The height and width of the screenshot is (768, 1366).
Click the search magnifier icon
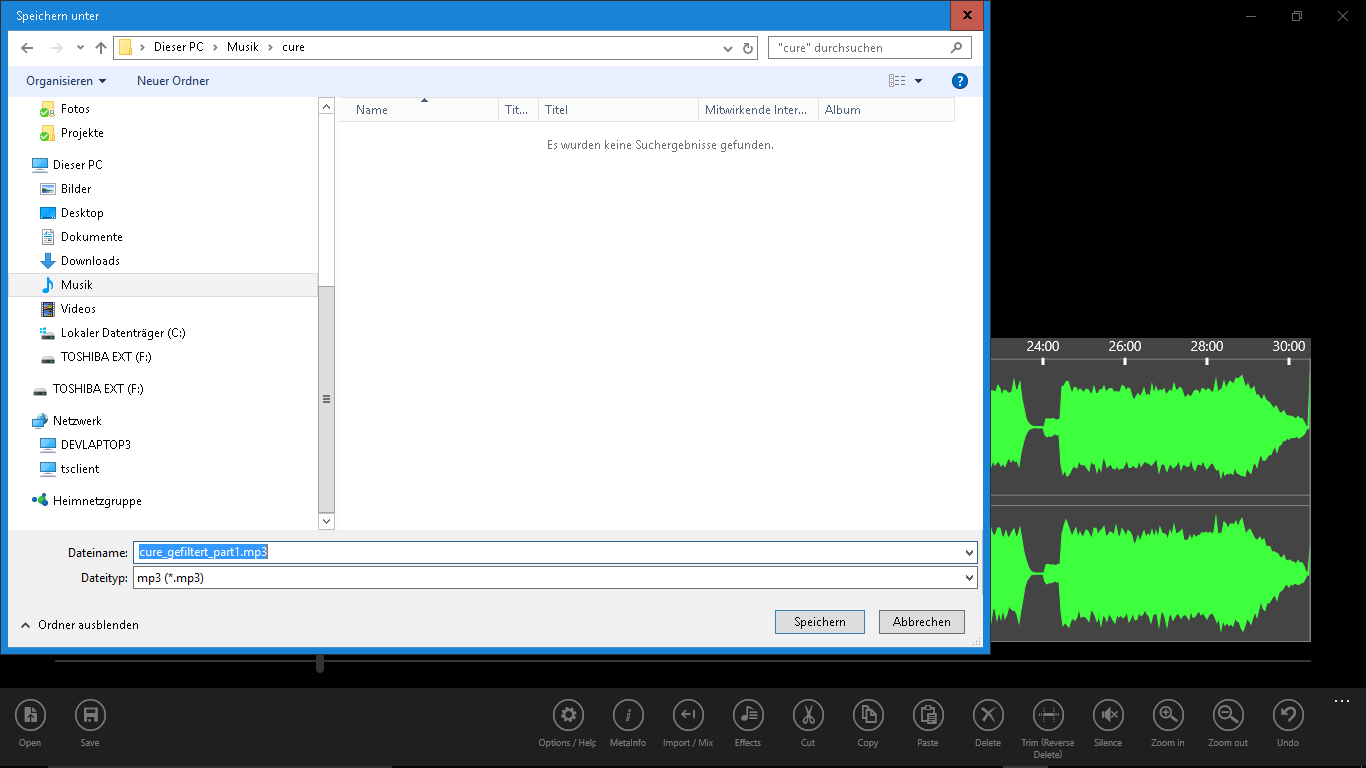957,47
